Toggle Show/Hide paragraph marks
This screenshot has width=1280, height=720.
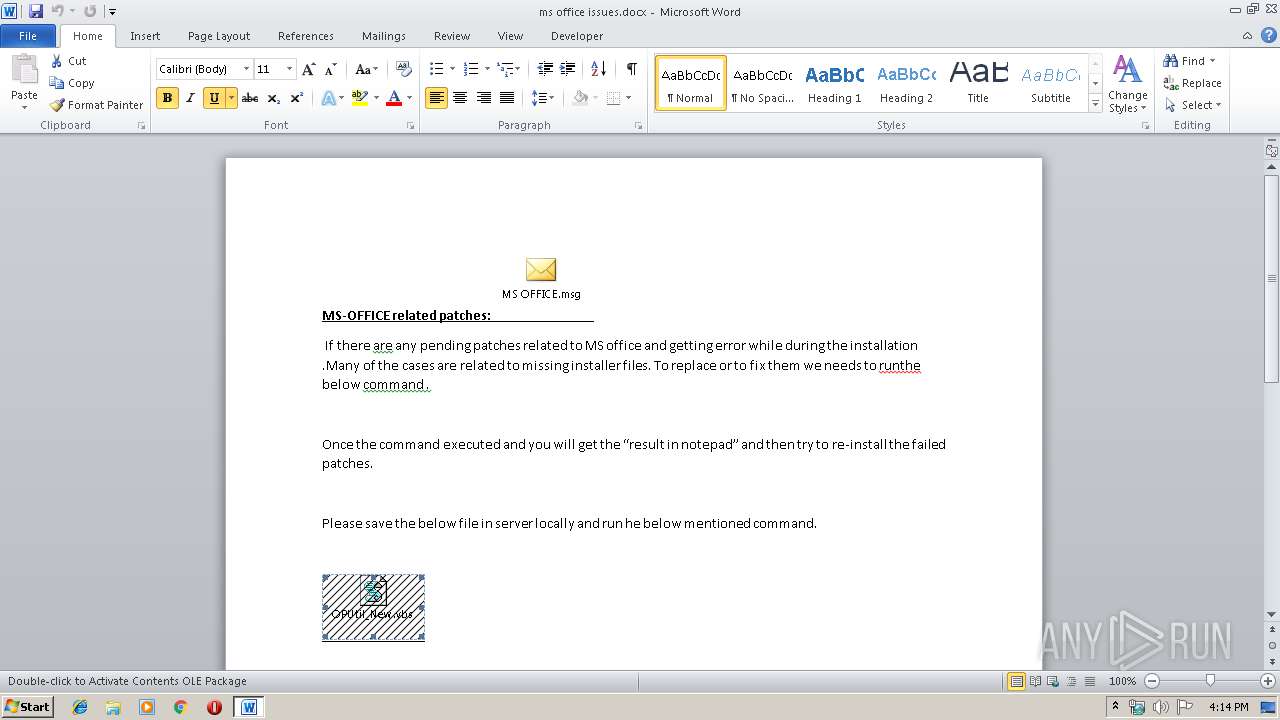[632, 69]
